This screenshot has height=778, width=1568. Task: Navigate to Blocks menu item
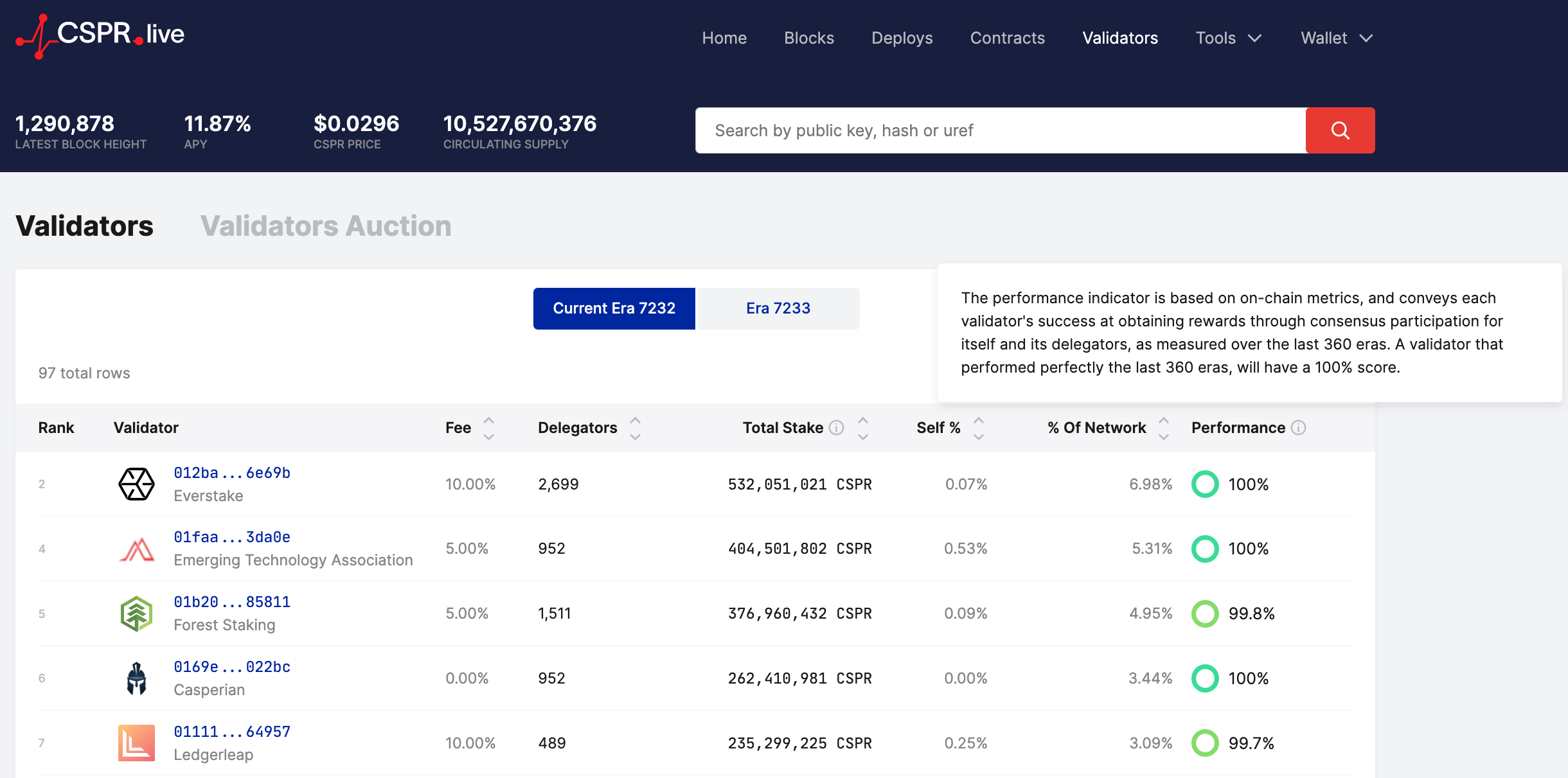(x=809, y=37)
